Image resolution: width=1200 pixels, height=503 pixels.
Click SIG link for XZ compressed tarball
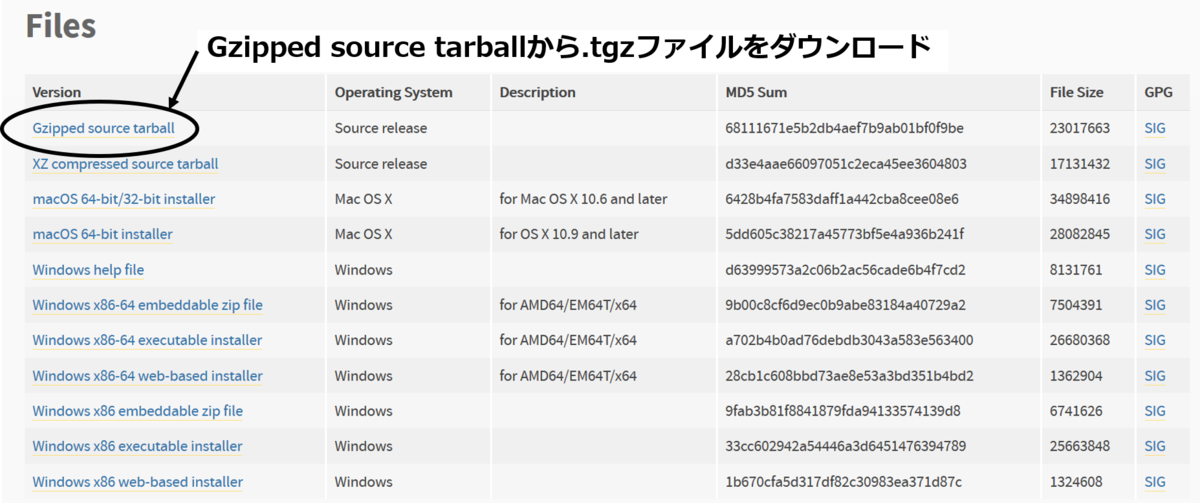tap(1155, 163)
